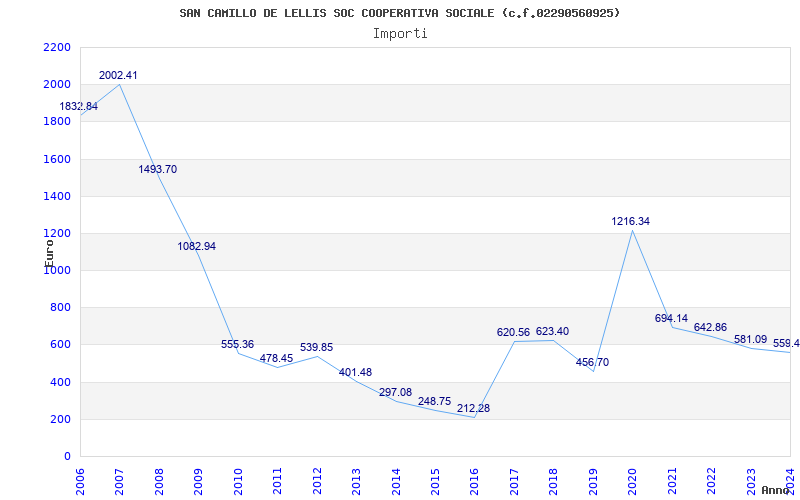Click the 2200 y-axis tick value

(x=57, y=48)
